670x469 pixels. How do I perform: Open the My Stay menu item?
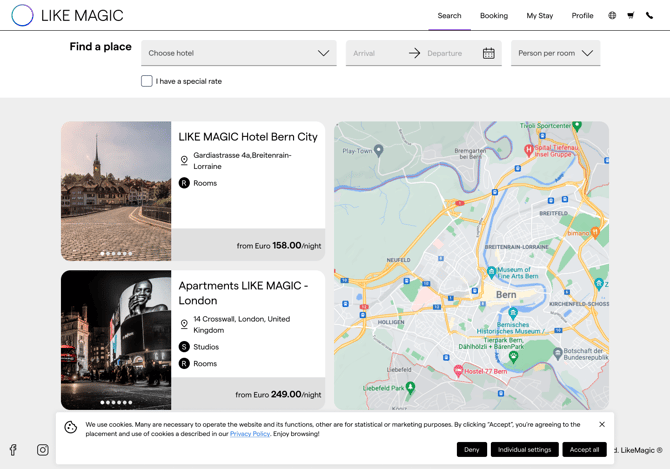pos(539,16)
